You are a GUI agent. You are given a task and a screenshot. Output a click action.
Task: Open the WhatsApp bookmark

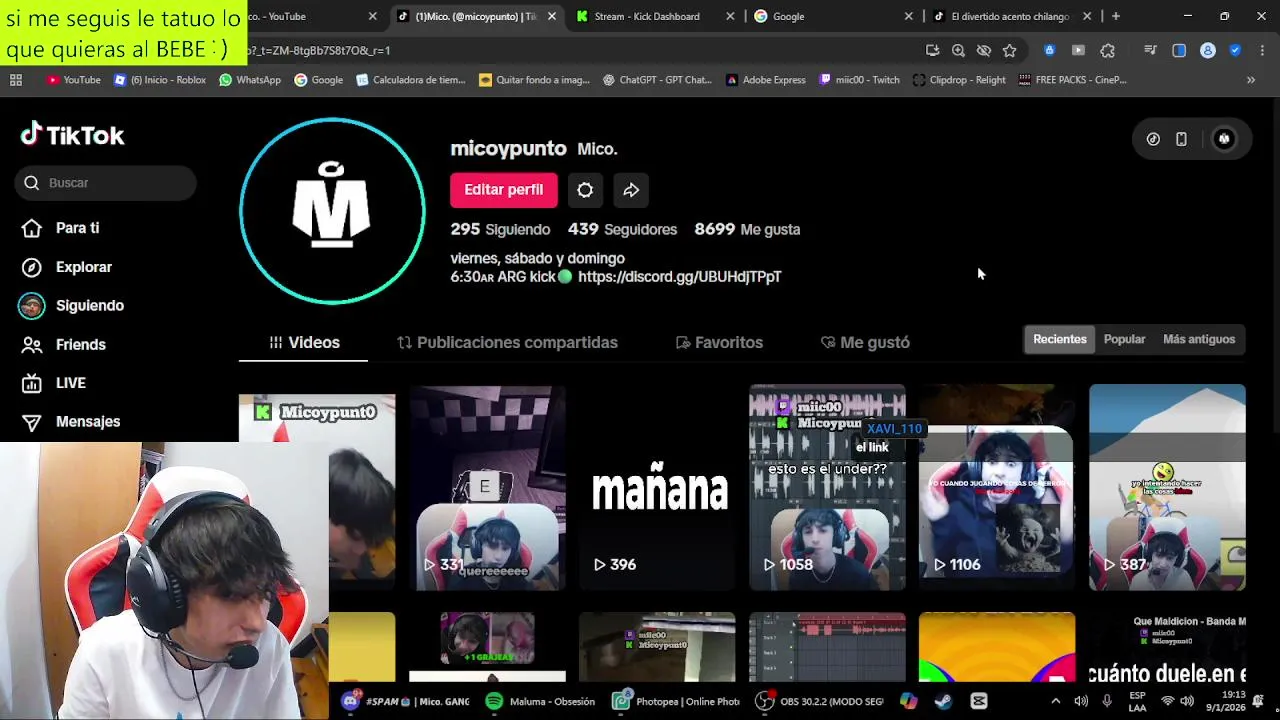(249, 80)
